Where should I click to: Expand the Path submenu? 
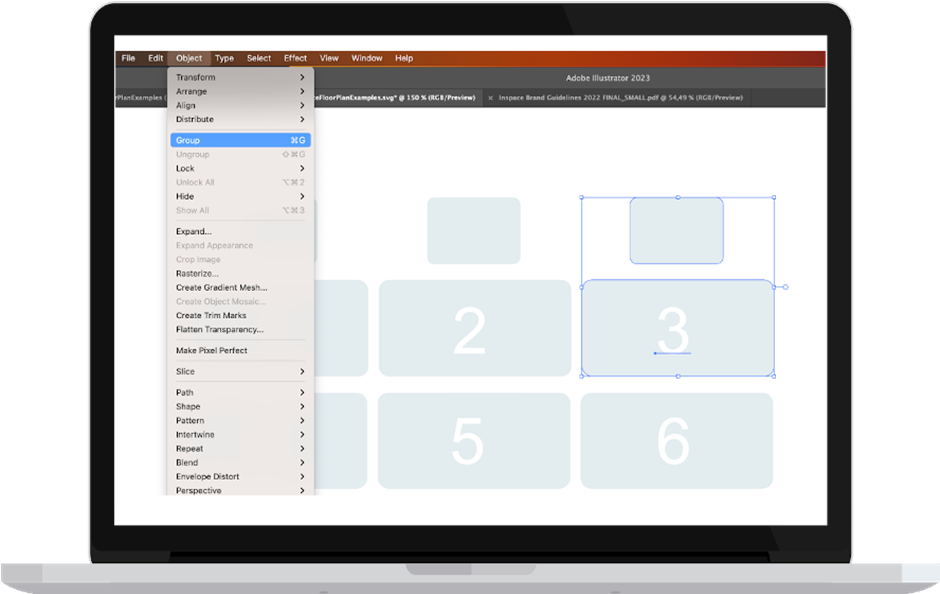coord(240,392)
